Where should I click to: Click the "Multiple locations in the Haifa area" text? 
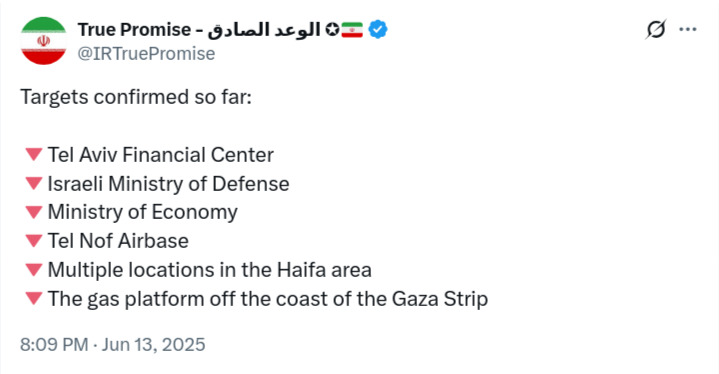point(210,270)
